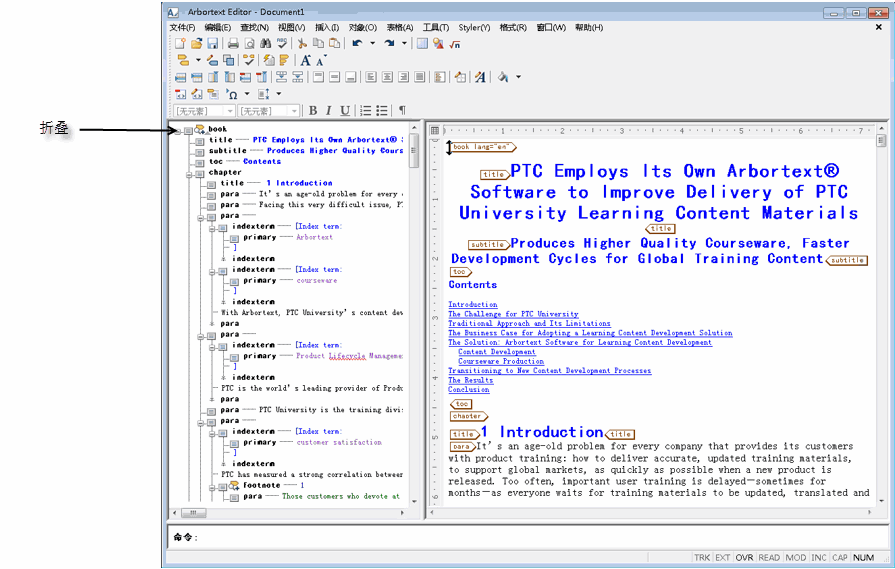This screenshot has width=895, height=569.
Task: Click the paint bucket fill icon
Action: click(x=503, y=77)
